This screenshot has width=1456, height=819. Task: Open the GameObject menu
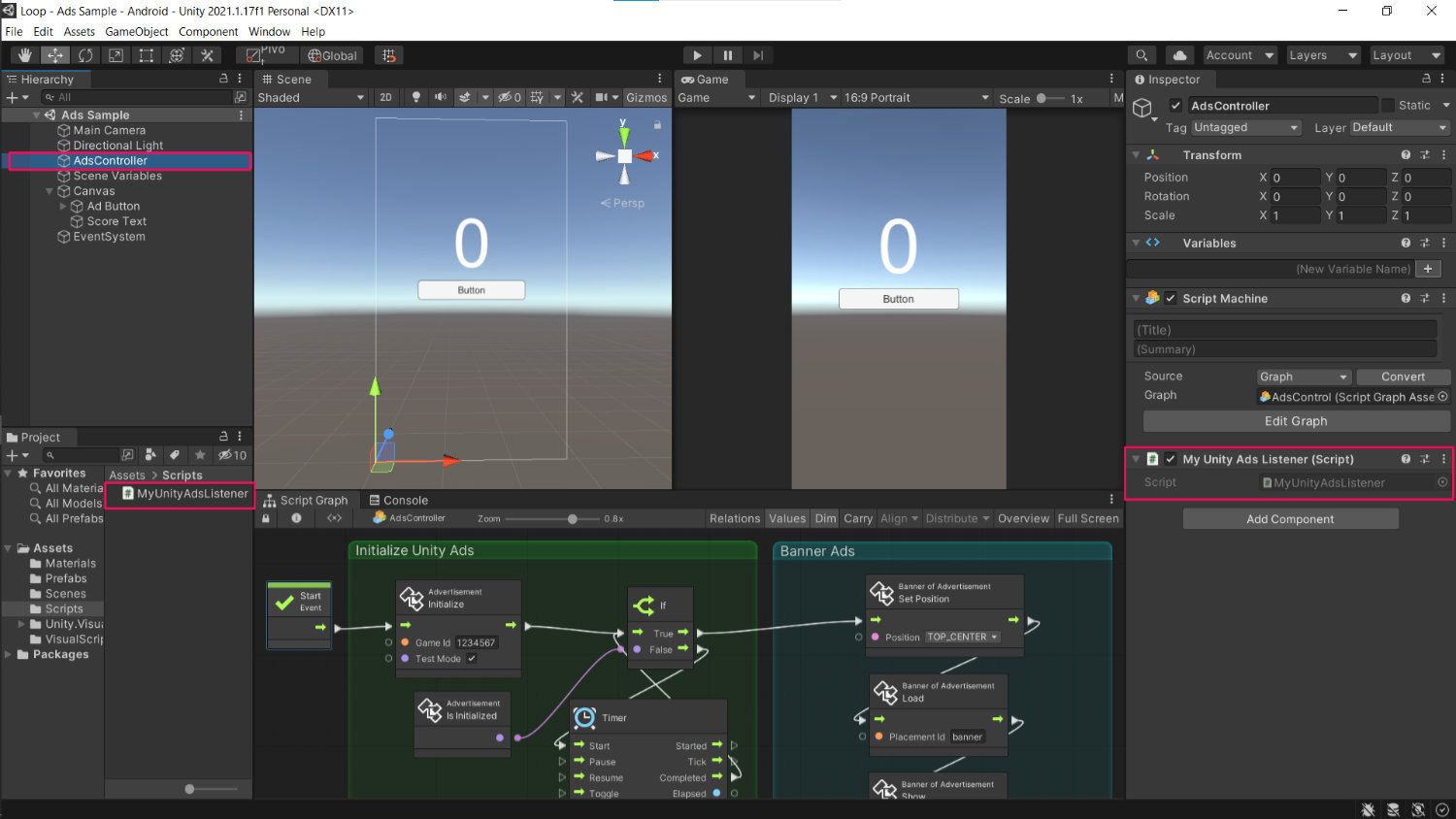coord(137,31)
